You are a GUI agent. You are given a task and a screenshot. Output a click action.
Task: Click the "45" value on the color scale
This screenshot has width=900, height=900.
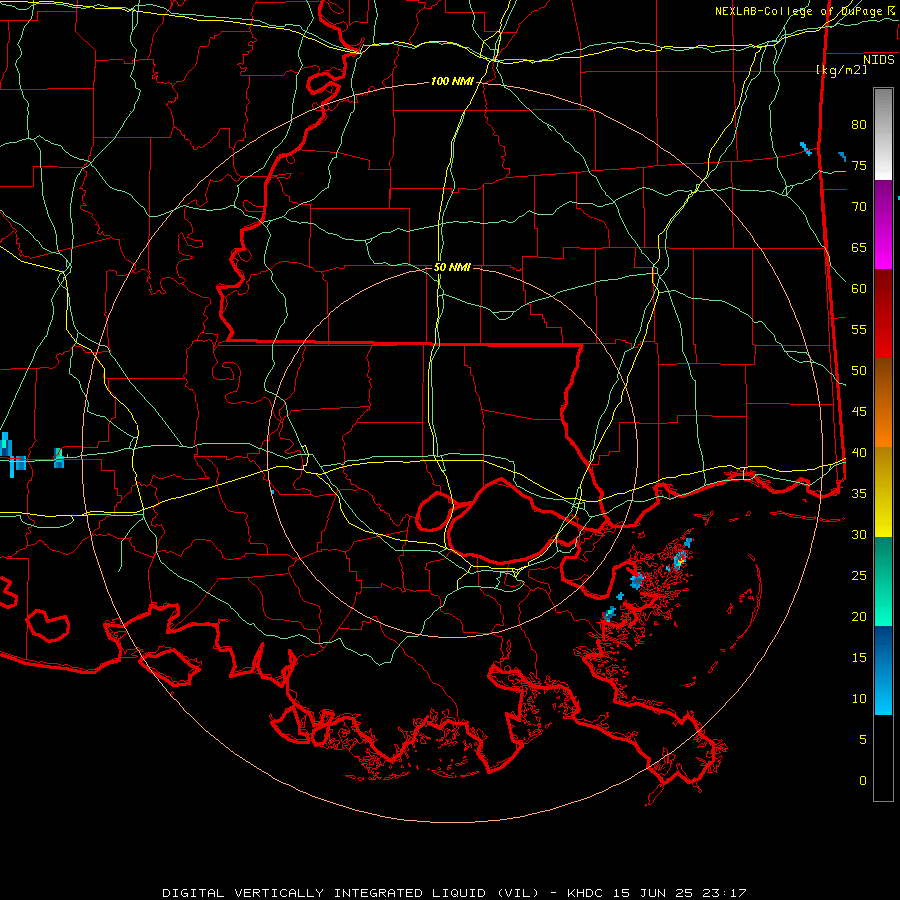click(x=859, y=412)
